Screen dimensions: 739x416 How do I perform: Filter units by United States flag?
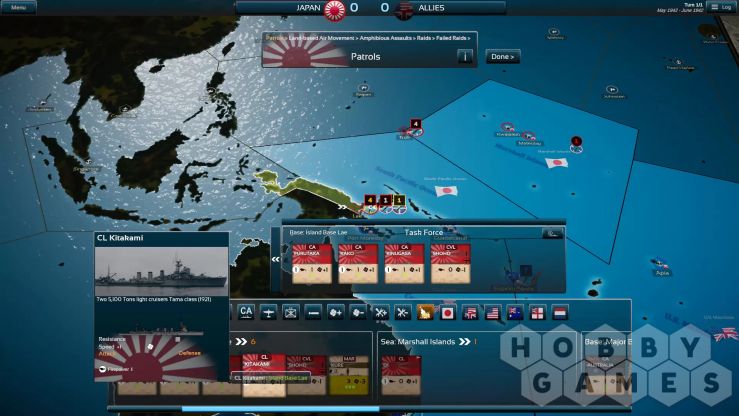(493, 312)
